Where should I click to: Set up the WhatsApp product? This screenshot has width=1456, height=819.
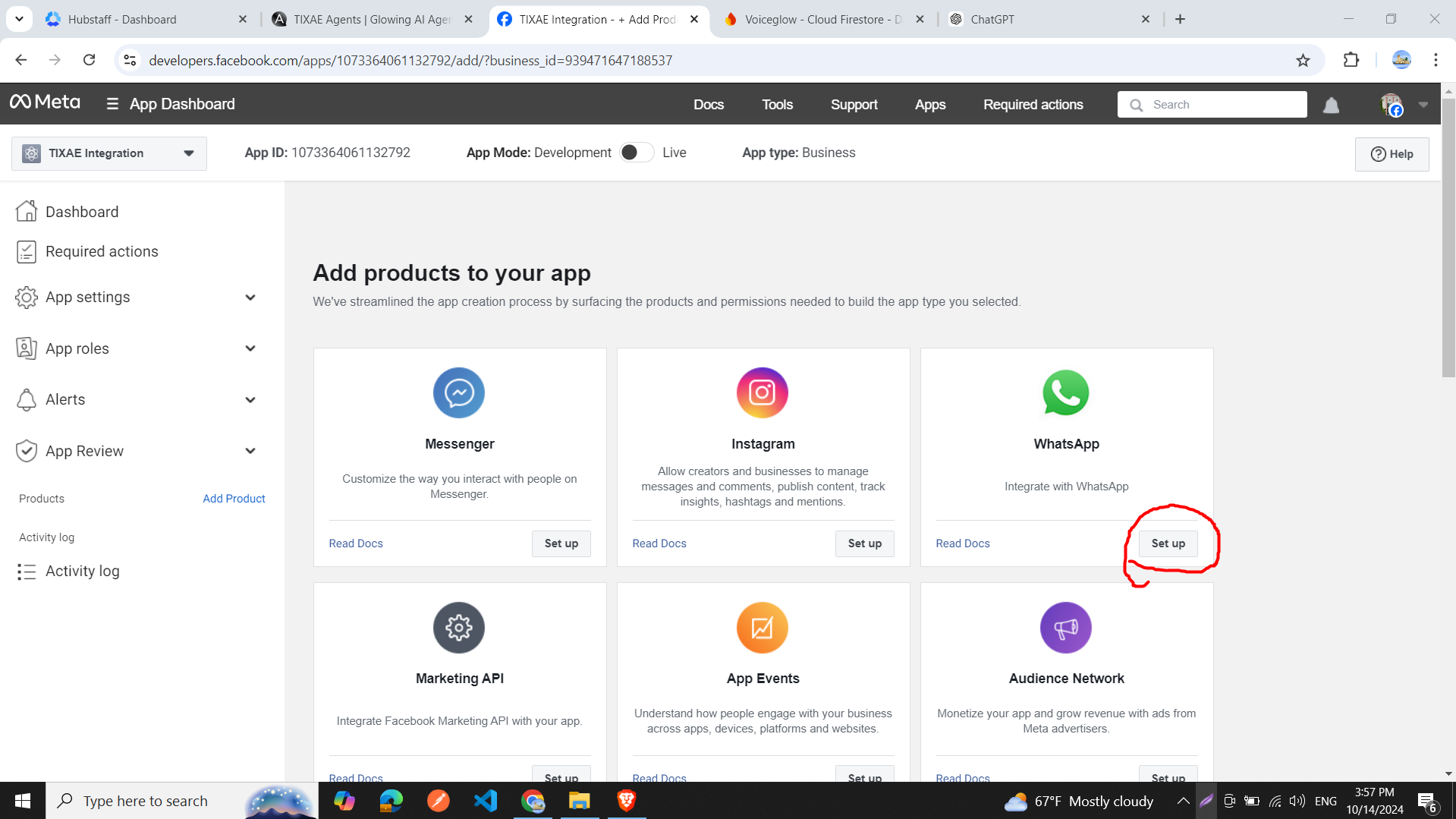[x=1168, y=543]
